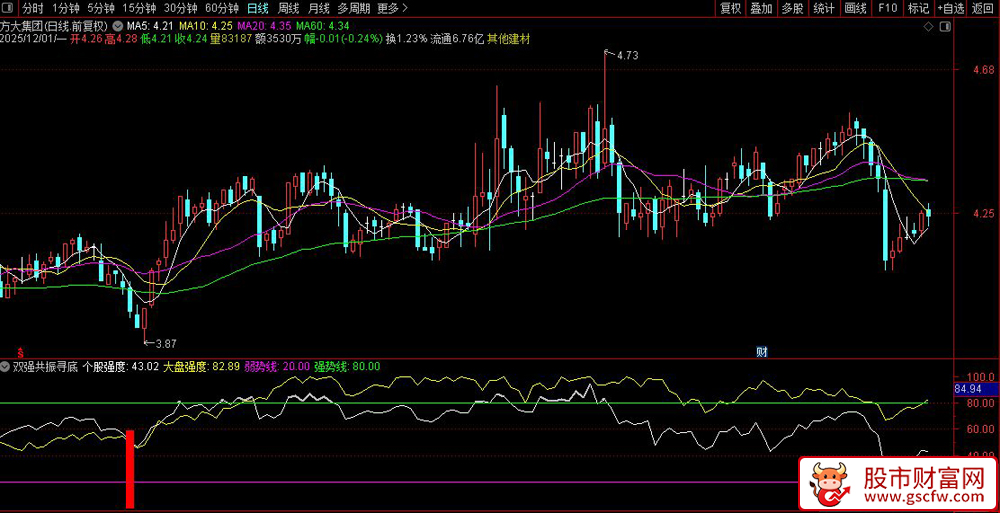Click the MA20: 4.35 label
Screen dimensions: 1000x513
tap(264, 26)
